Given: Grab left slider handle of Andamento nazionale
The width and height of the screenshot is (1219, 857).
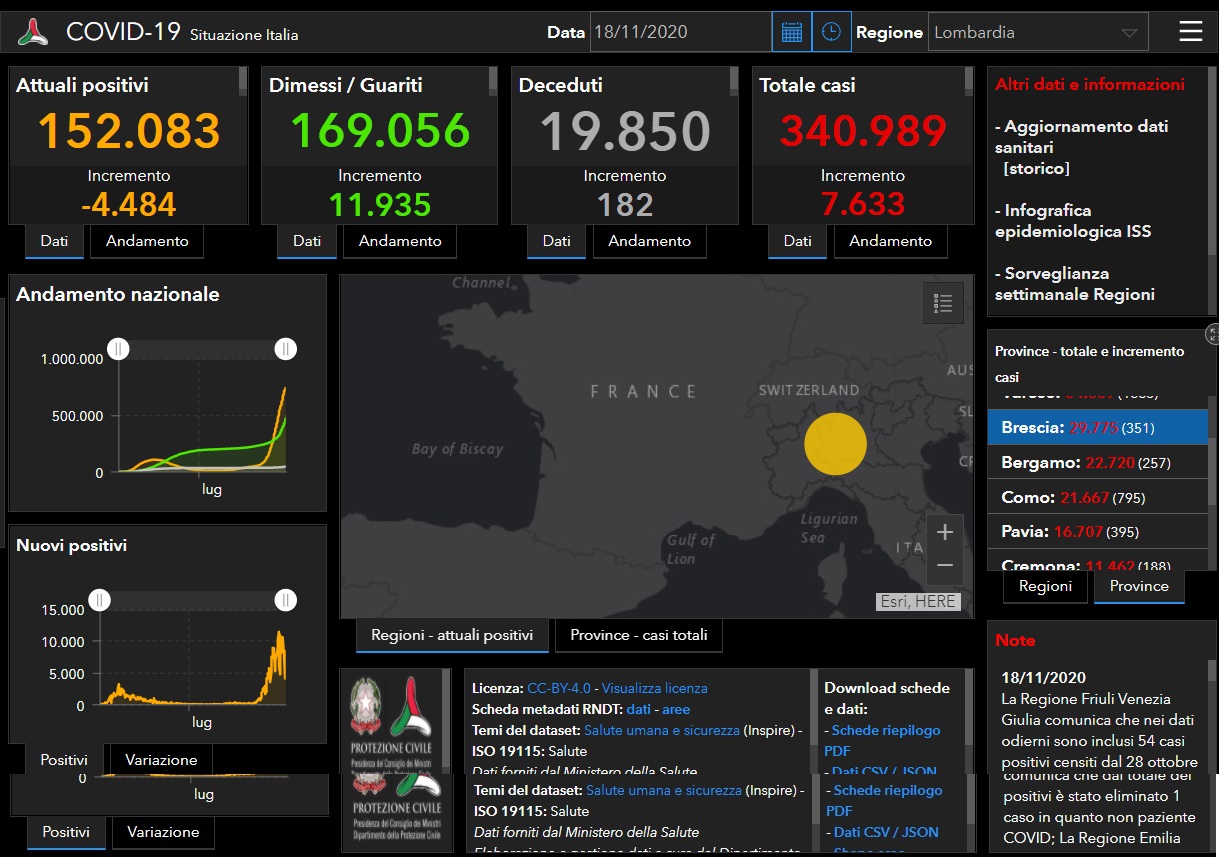Looking at the screenshot, I should pyautogui.click(x=119, y=348).
